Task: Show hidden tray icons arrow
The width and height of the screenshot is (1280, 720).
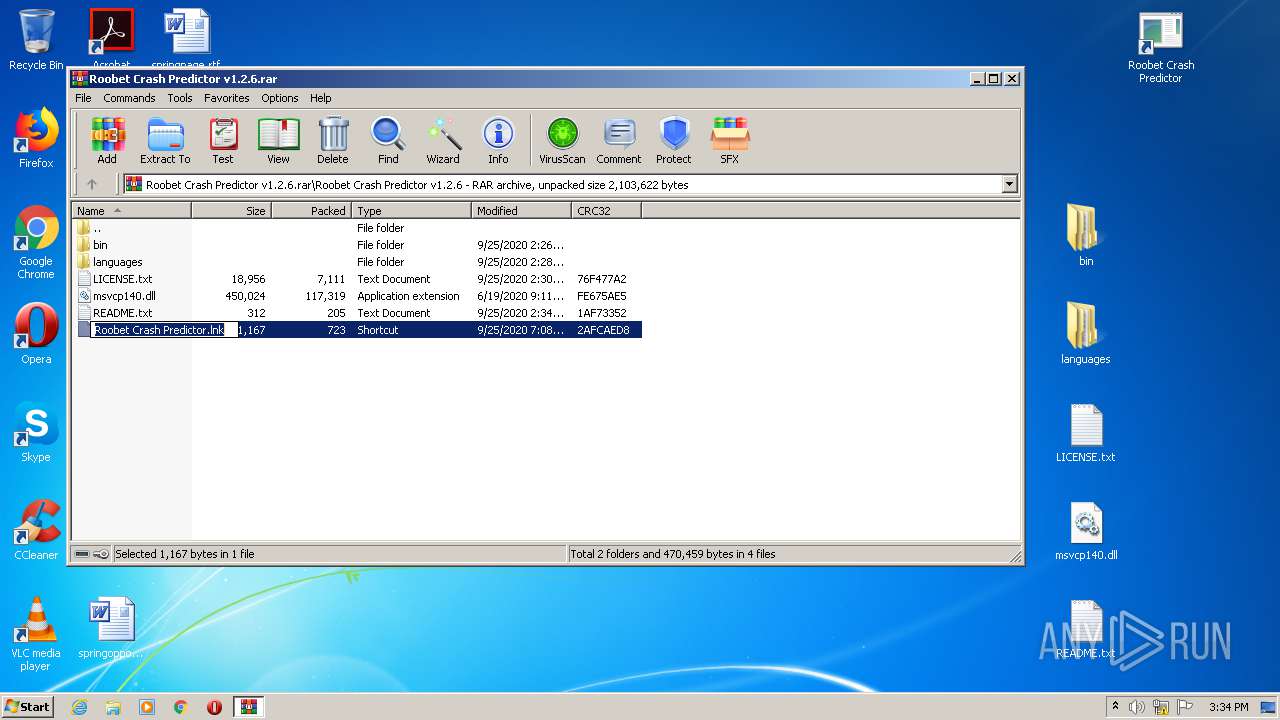Action: point(1116,707)
